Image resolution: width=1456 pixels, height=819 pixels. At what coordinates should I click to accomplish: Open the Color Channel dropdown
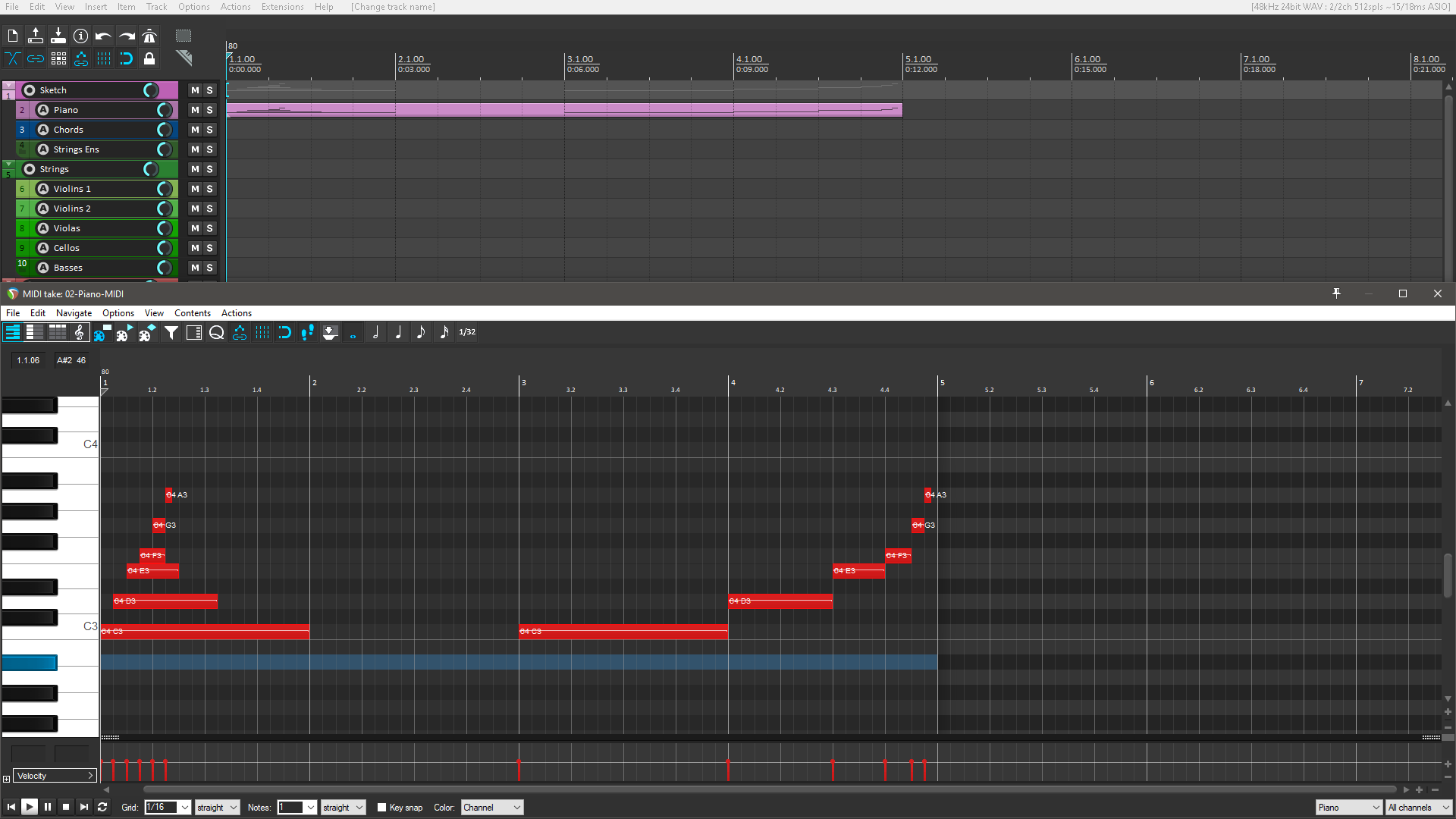492,808
